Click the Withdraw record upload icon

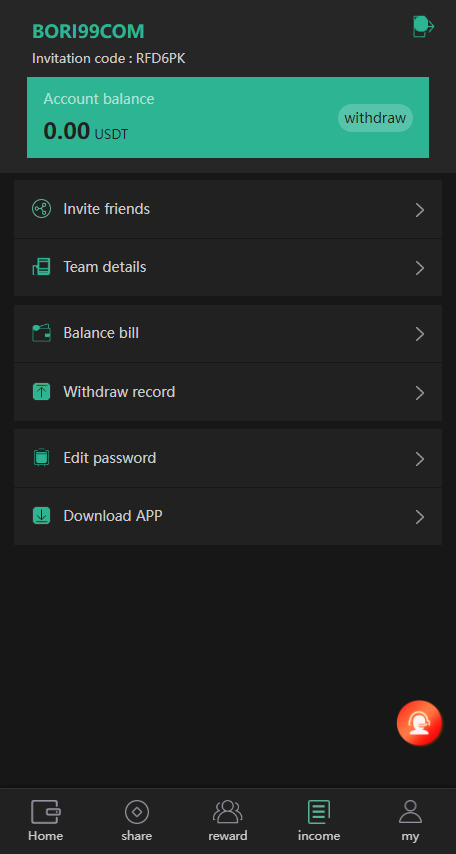coord(41,392)
